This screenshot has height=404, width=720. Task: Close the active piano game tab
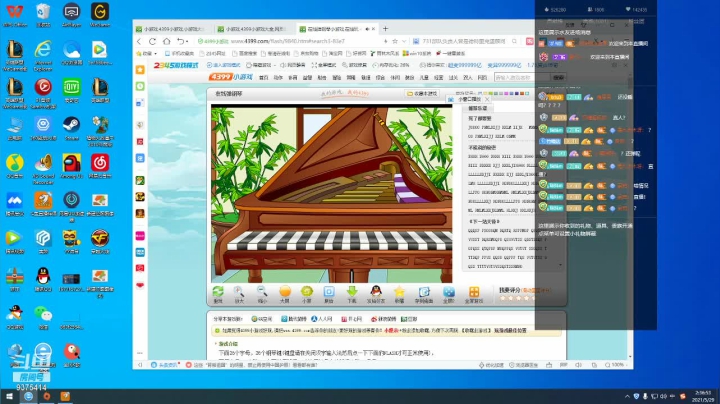pyautogui.click(x=373, y=29)
